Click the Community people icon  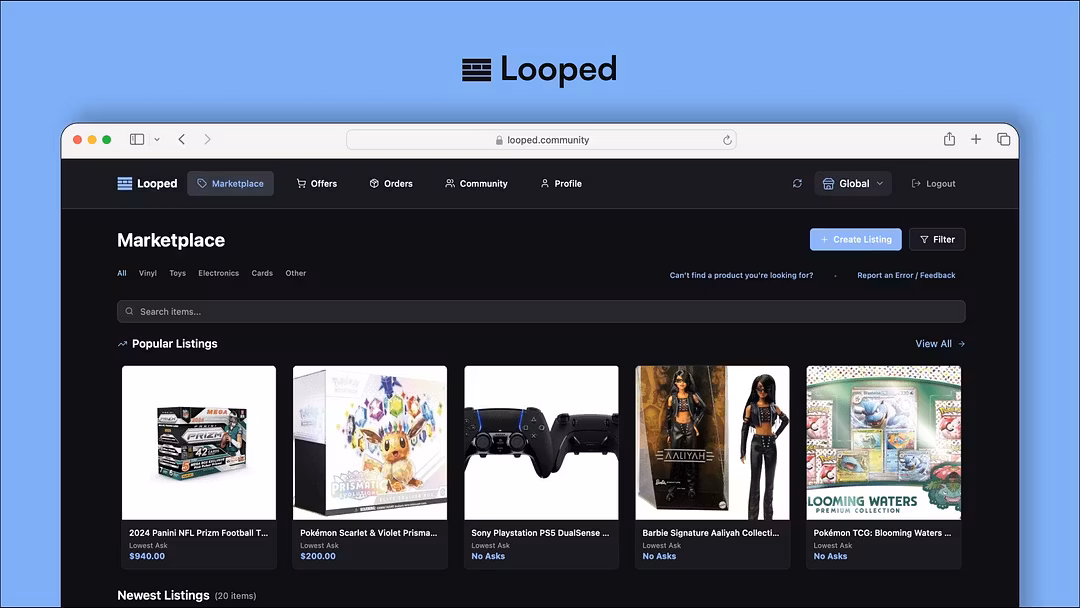[448, 183]
